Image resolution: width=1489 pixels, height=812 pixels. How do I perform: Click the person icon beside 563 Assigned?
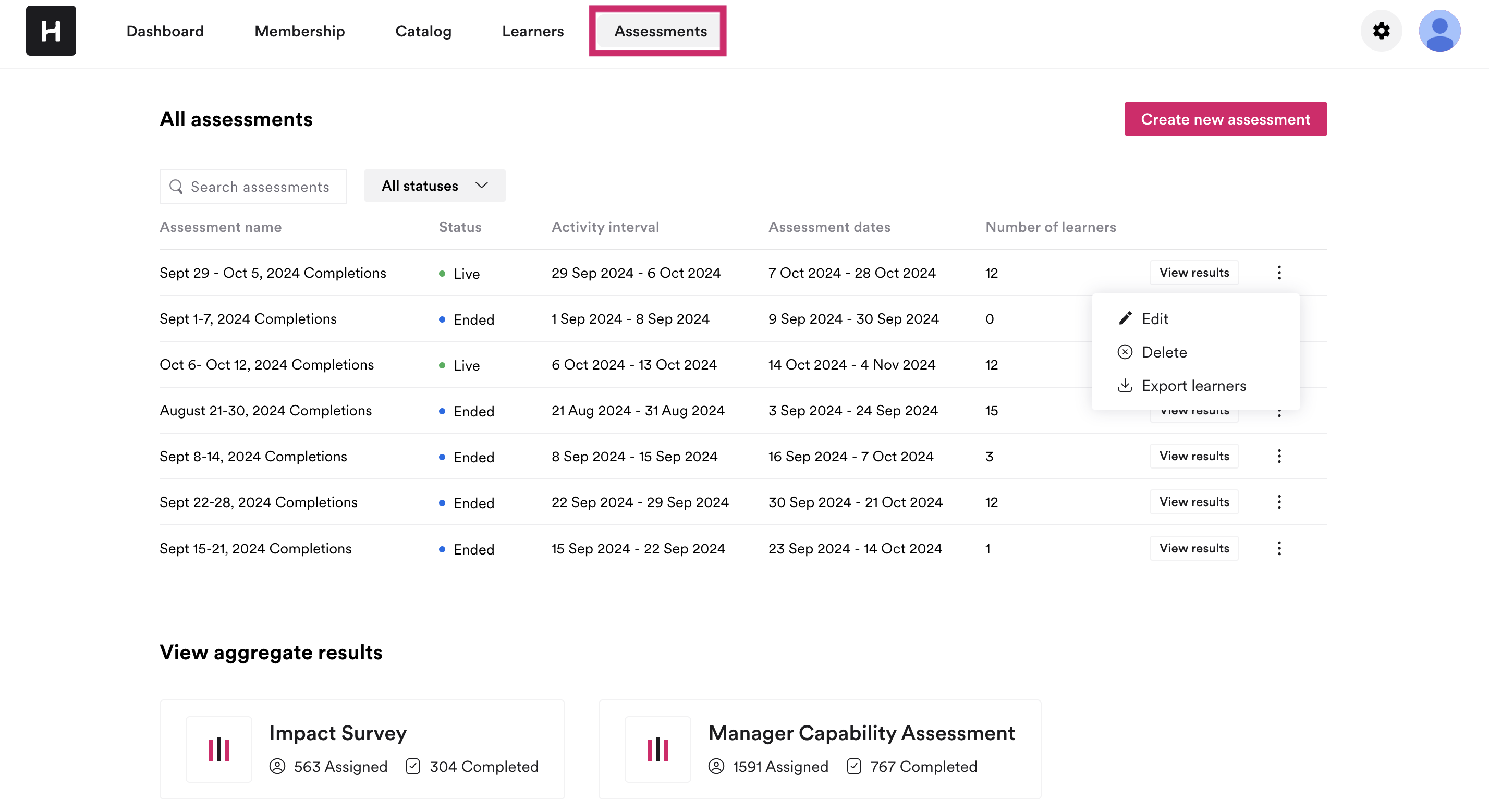point(277,766)
